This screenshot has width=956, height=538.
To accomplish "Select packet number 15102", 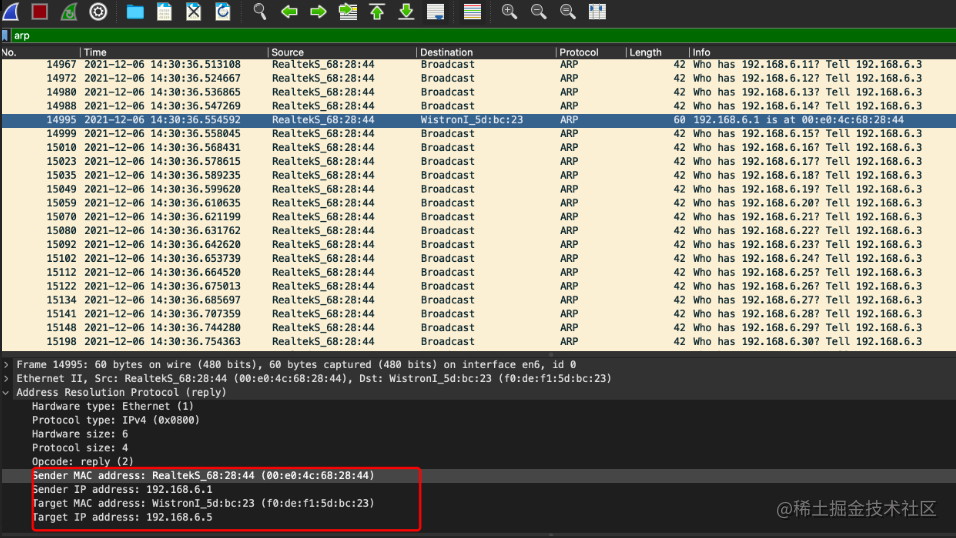I will [478, 259].
